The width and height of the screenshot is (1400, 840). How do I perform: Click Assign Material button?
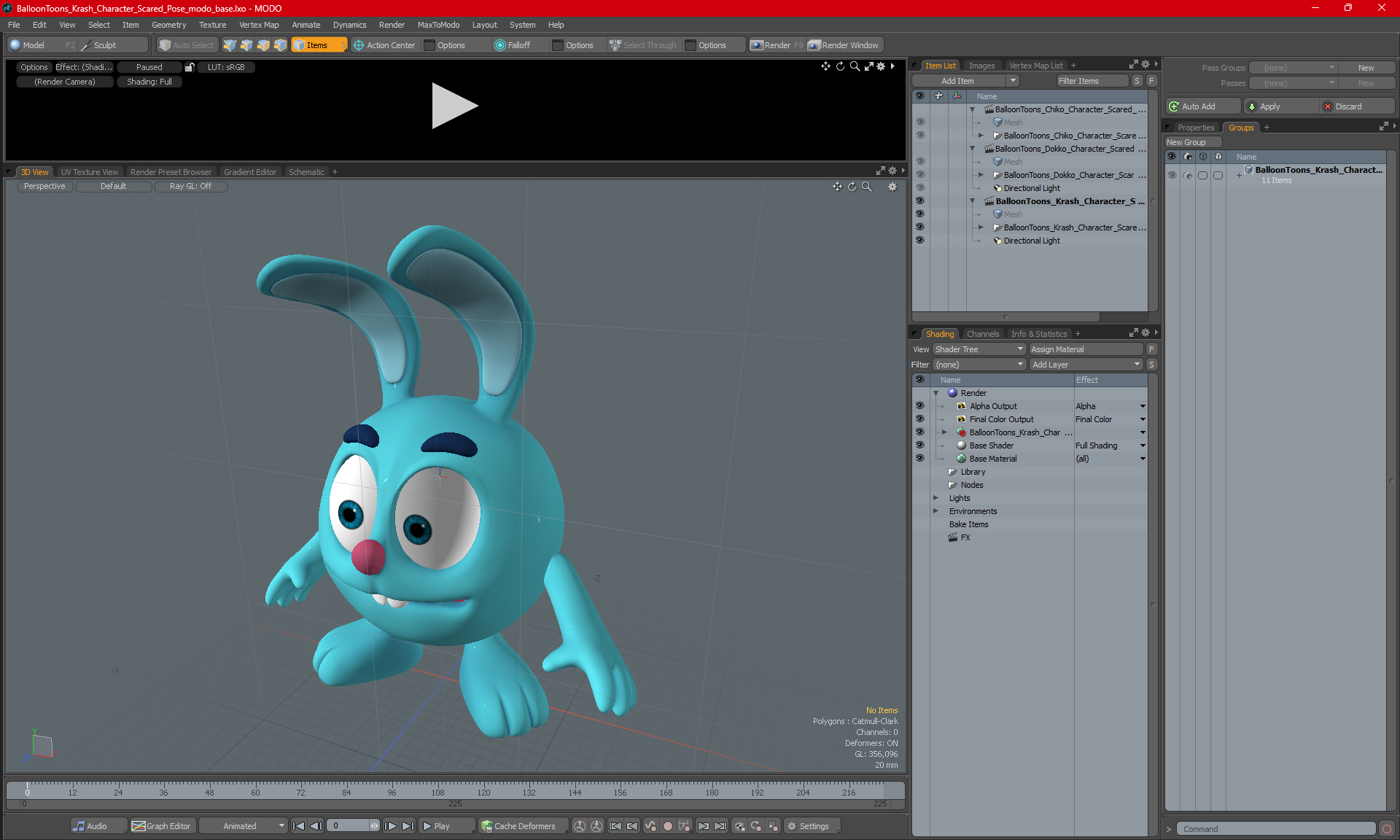(x=1086, y=349)
